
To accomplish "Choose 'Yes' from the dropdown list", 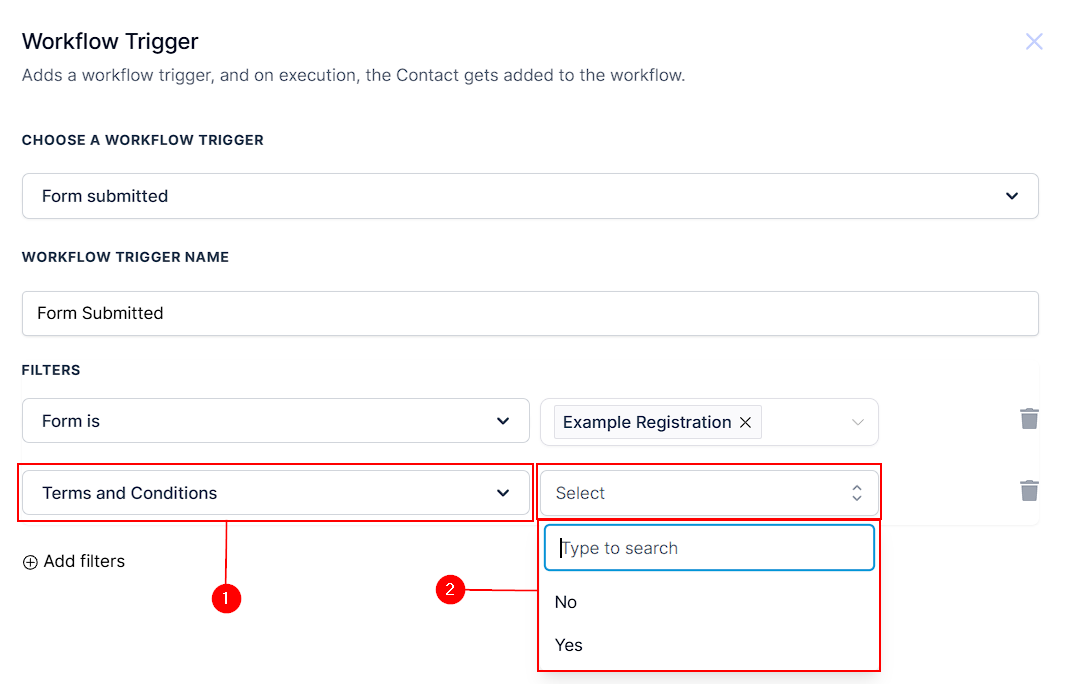I will 569,645.
